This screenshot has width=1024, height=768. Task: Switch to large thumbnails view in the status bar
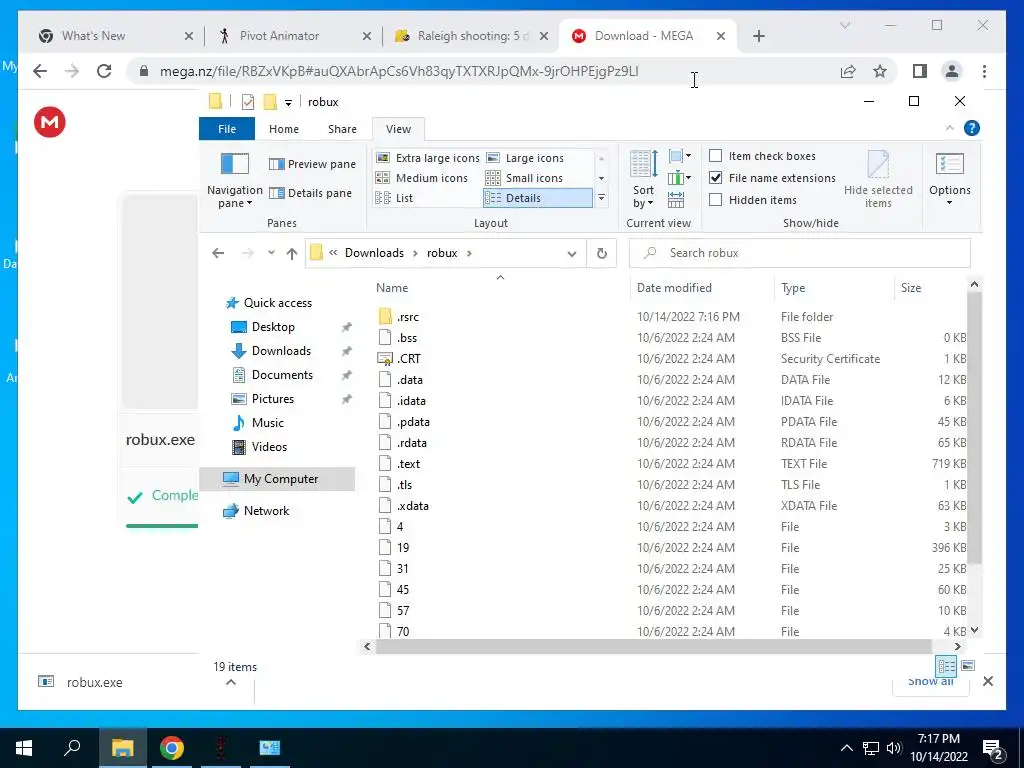(x=968, y=666)
